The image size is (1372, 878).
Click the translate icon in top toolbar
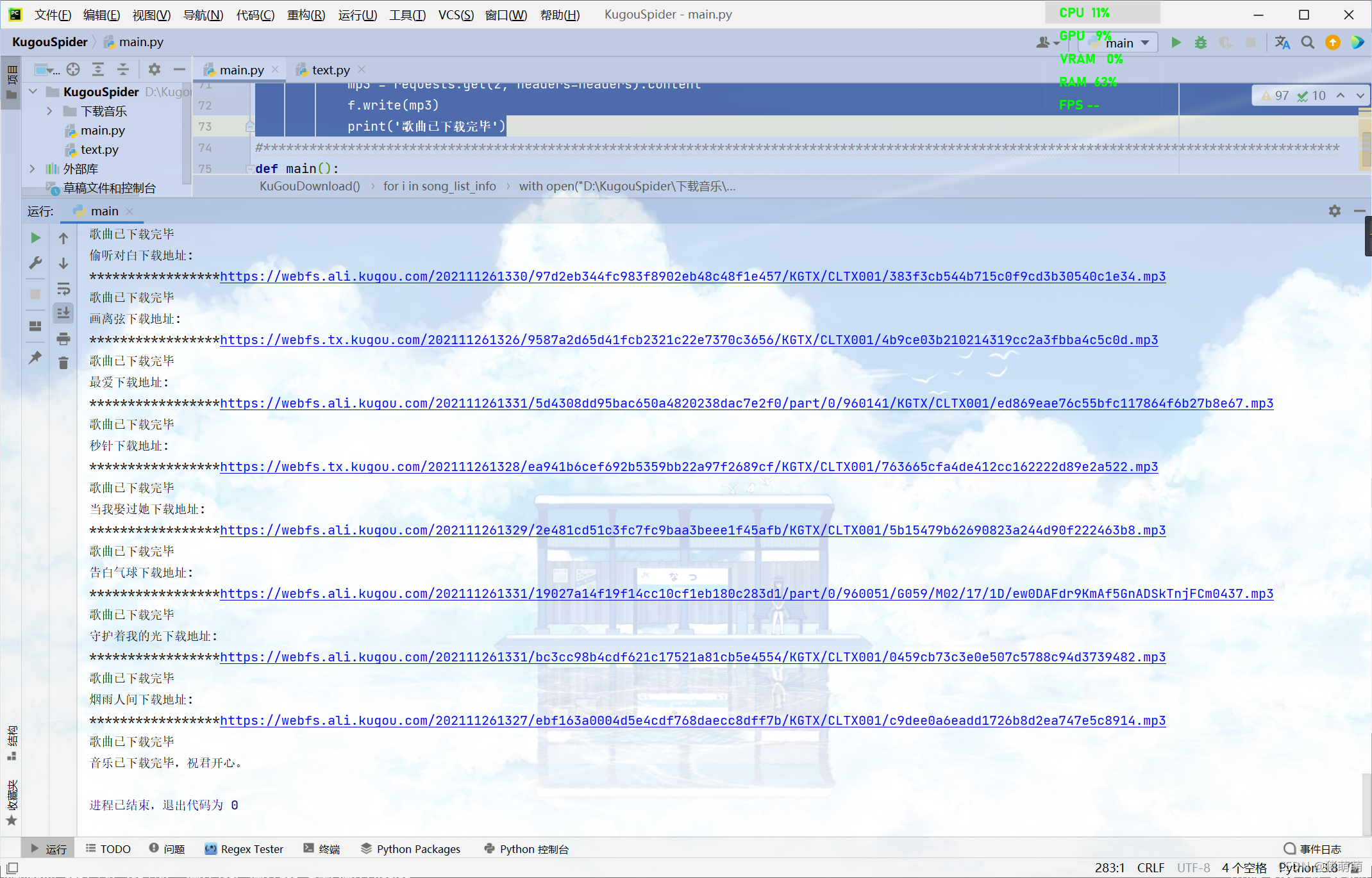1282,43
